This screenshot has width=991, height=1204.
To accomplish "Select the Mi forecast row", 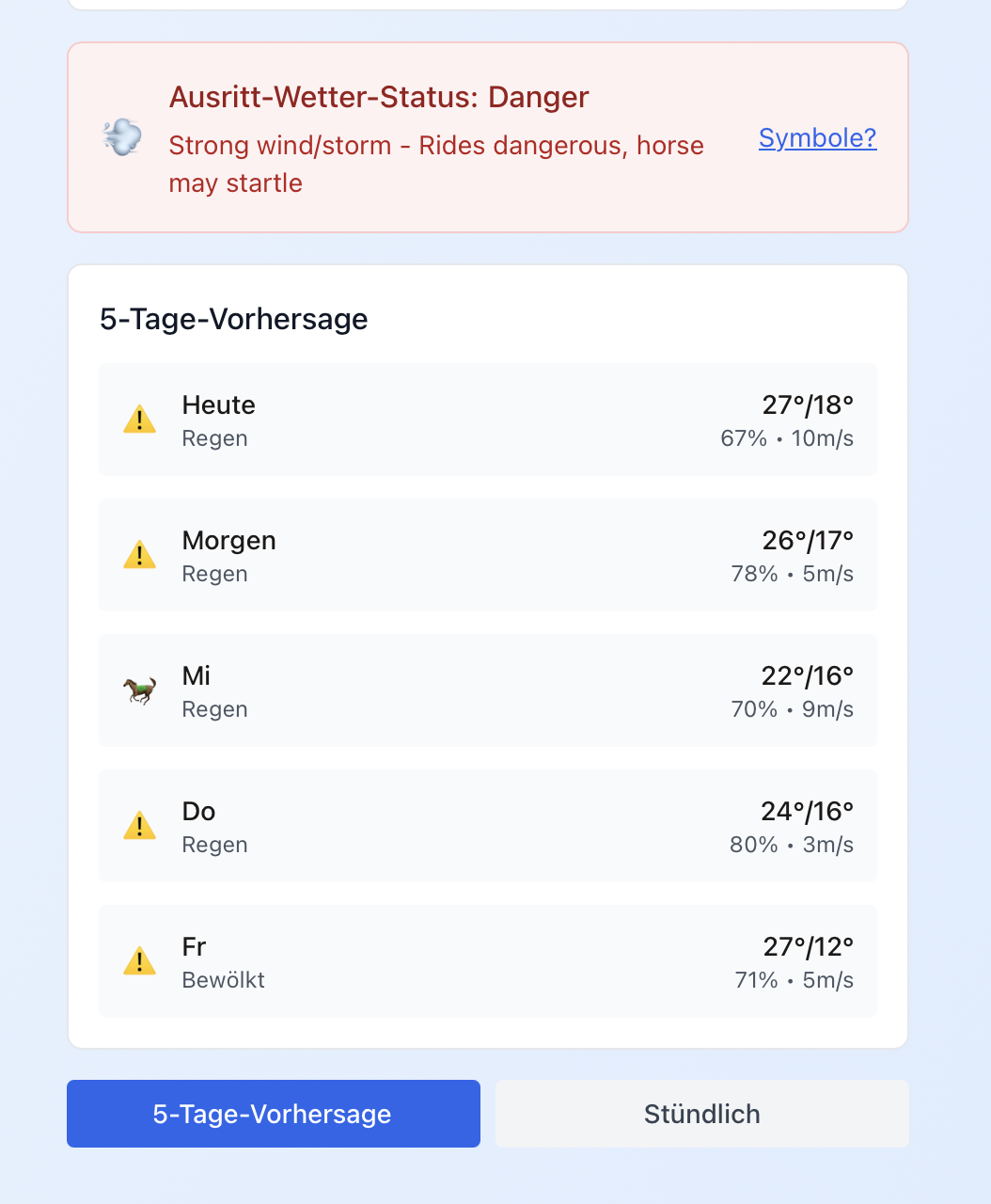I will 487,690.
